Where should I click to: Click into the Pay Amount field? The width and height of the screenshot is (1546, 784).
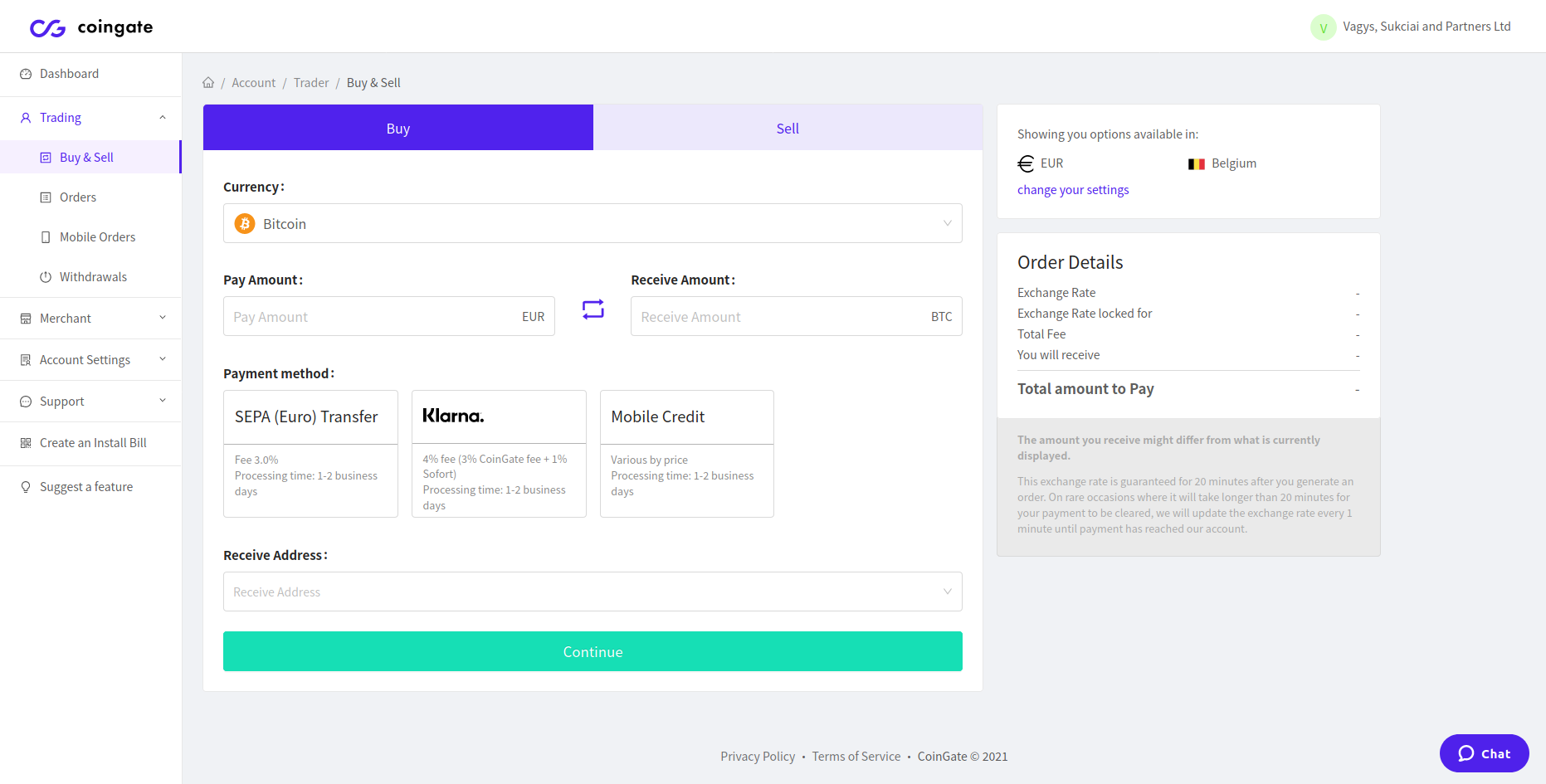click(x=388, y=316)
